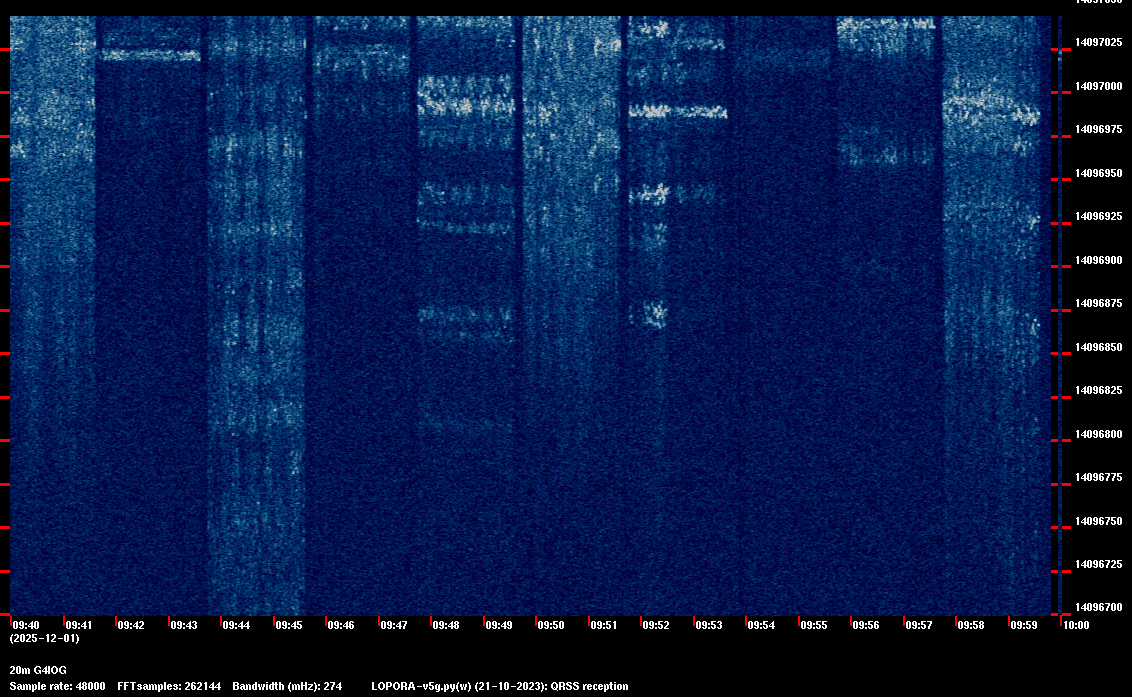1132x697 pixels.
Task: Select the 14097000 frequency label
Action: [x=1099, y=86]
